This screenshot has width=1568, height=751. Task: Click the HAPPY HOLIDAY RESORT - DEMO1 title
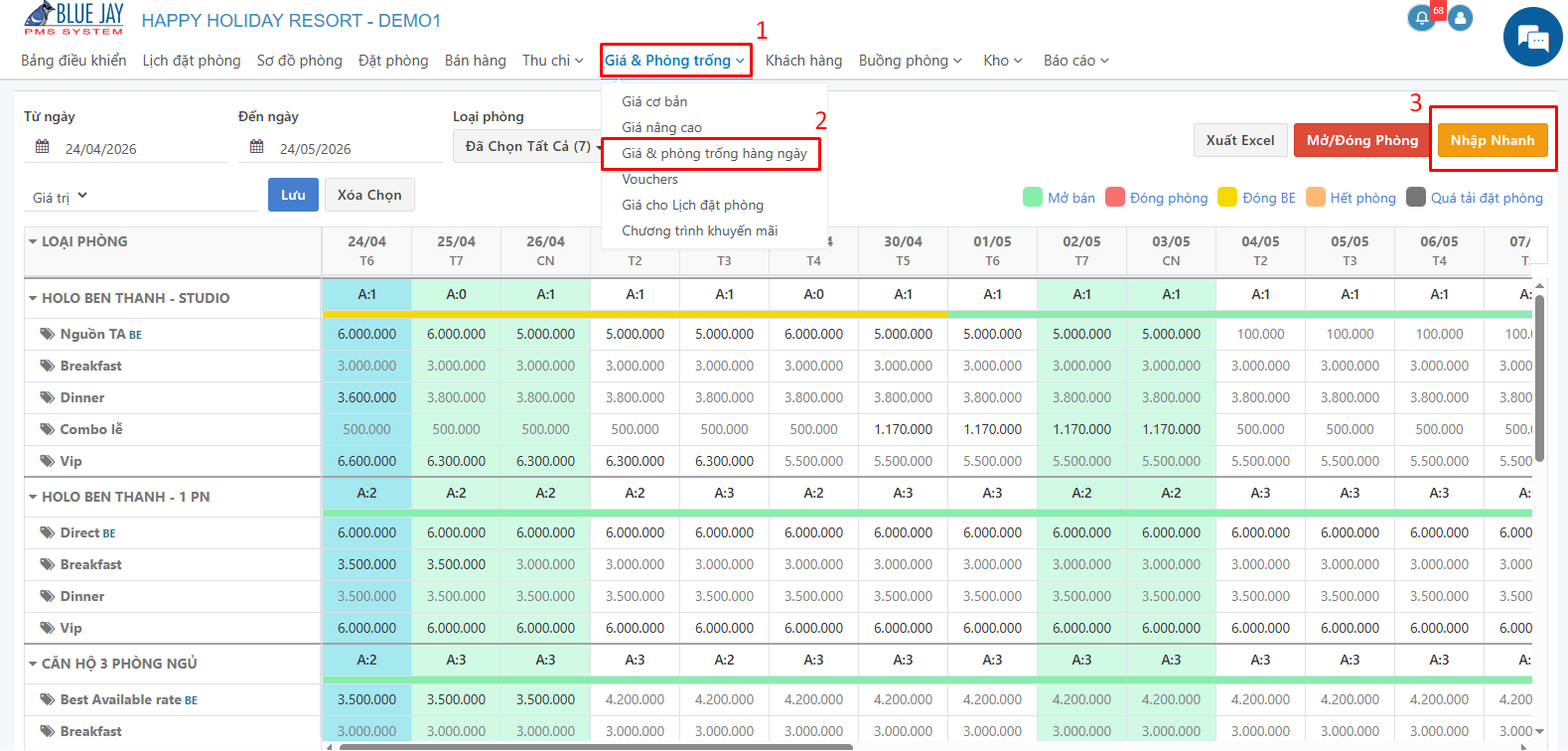point(291,20)
